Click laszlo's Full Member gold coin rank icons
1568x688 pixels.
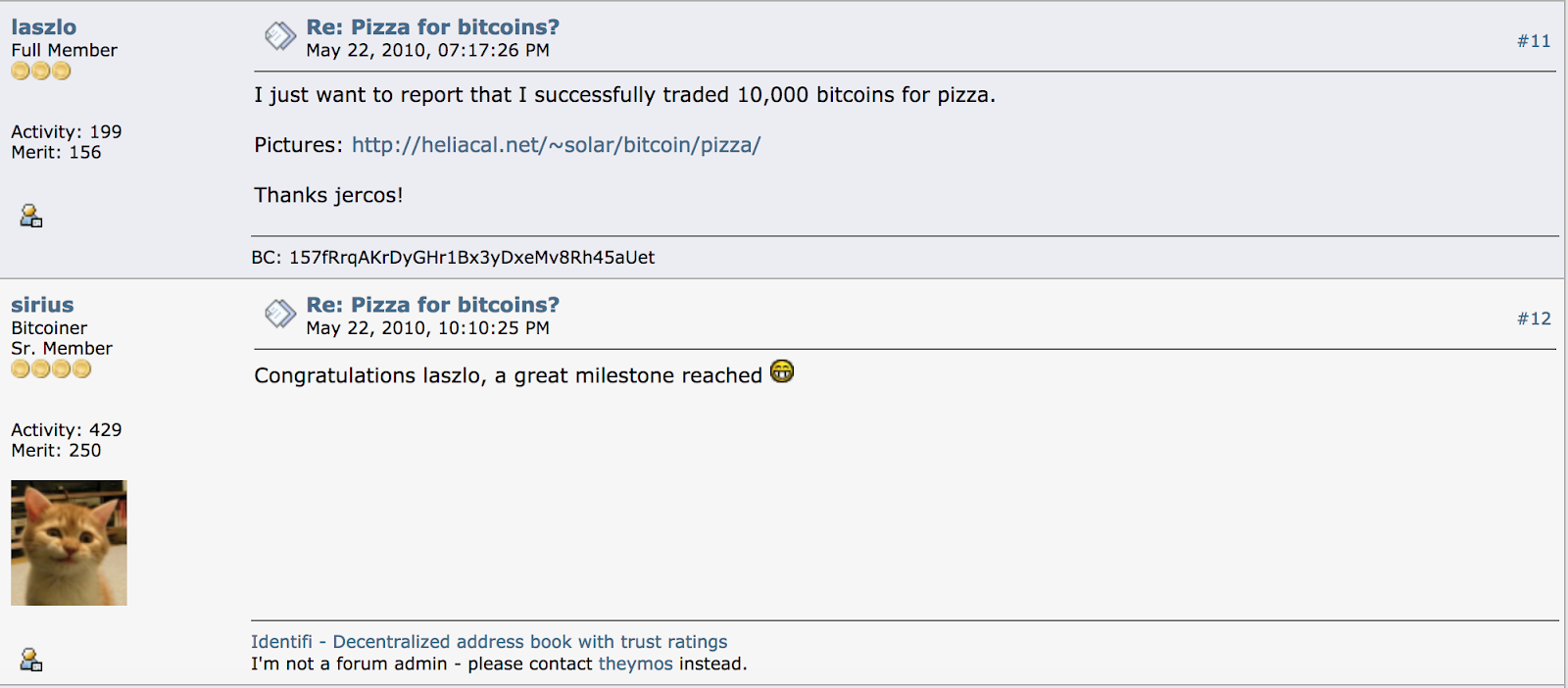41,71
